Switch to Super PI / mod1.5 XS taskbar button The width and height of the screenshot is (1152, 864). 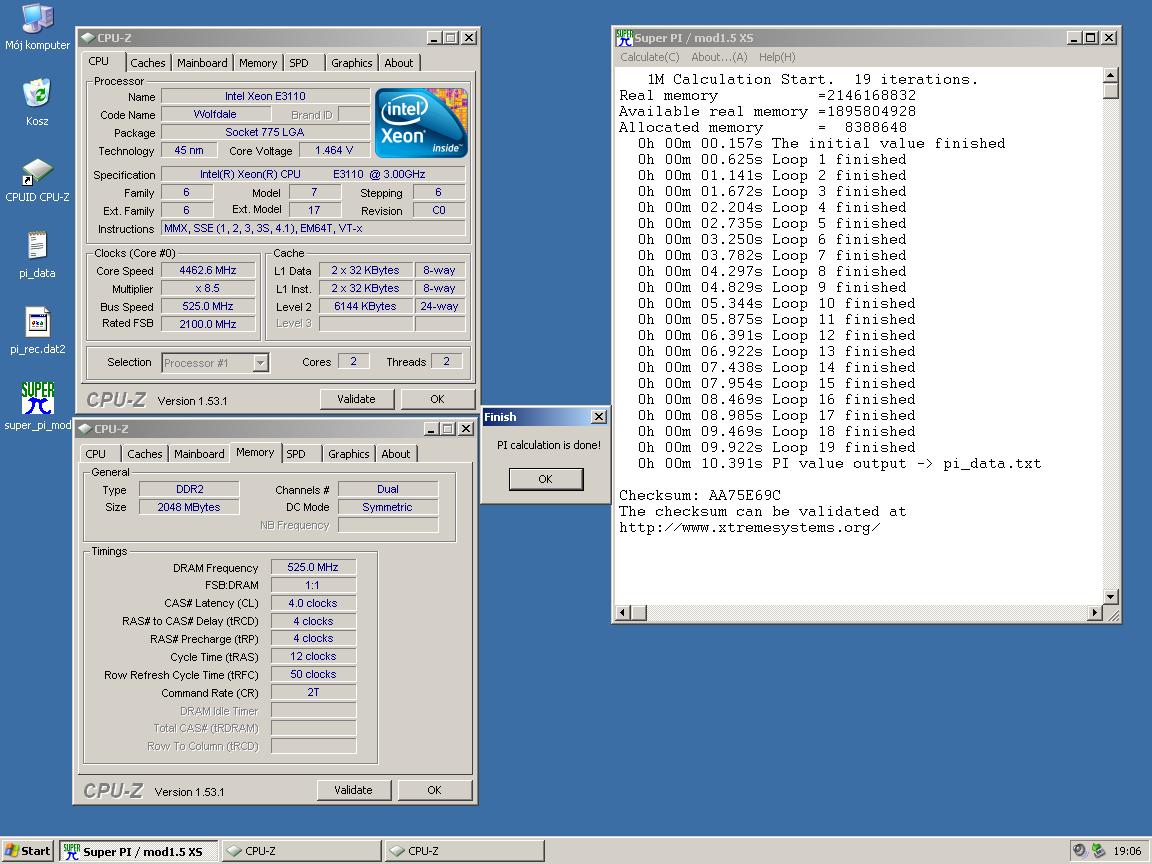click(139, 851)
